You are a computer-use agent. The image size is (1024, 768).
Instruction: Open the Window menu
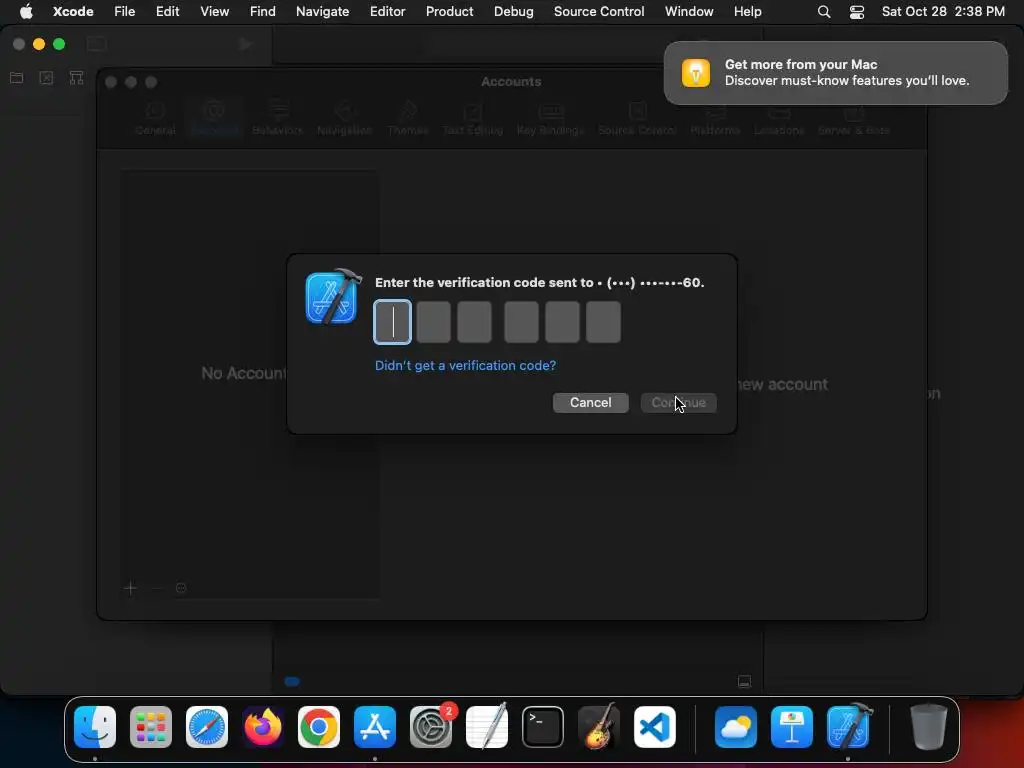coord(689,11)
